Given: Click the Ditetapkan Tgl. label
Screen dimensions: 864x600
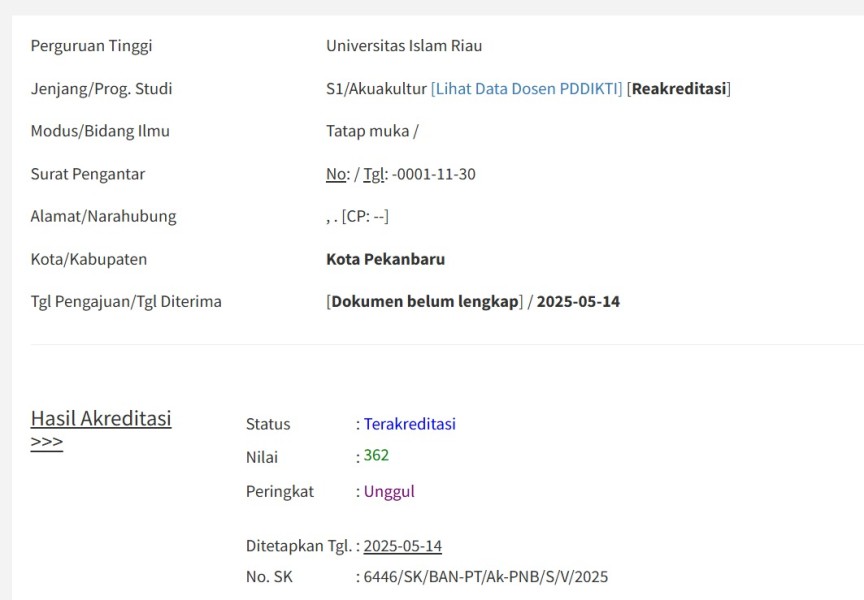Looking at the screenshot, I should point(299,546).
